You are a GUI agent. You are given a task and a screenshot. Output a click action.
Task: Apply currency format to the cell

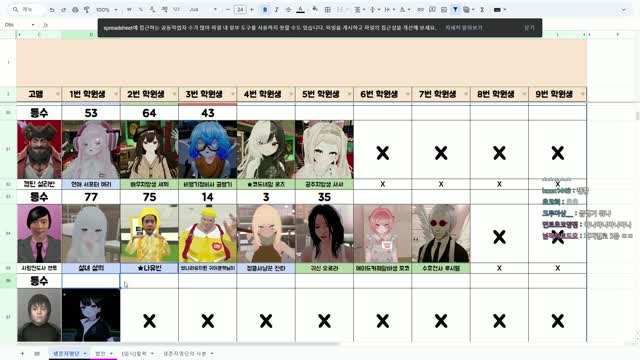point(129,9)
